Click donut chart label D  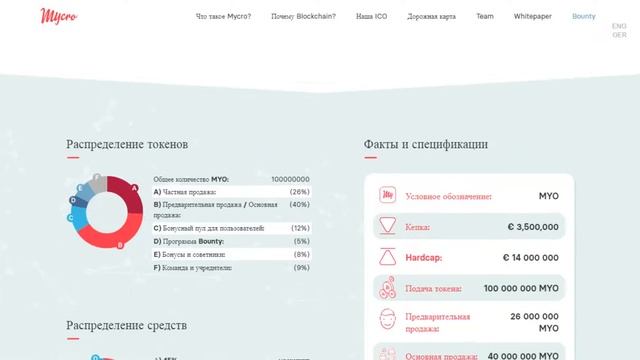coord(73,200)
